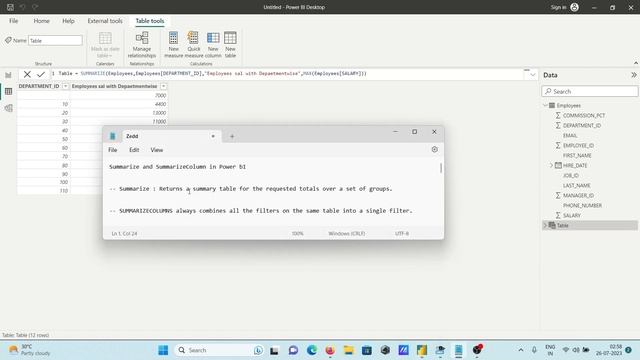Open the File tab in Power BI

point(13,21)
